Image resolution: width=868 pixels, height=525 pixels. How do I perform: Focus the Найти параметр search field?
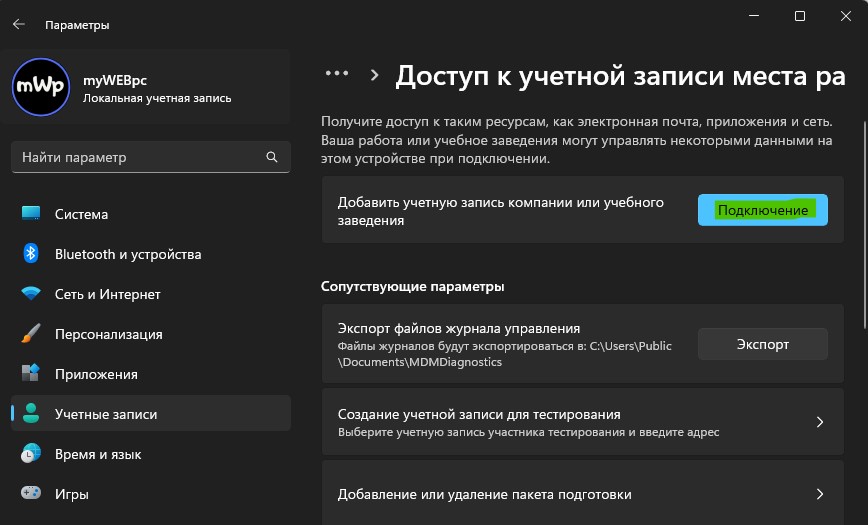point(151,157)
